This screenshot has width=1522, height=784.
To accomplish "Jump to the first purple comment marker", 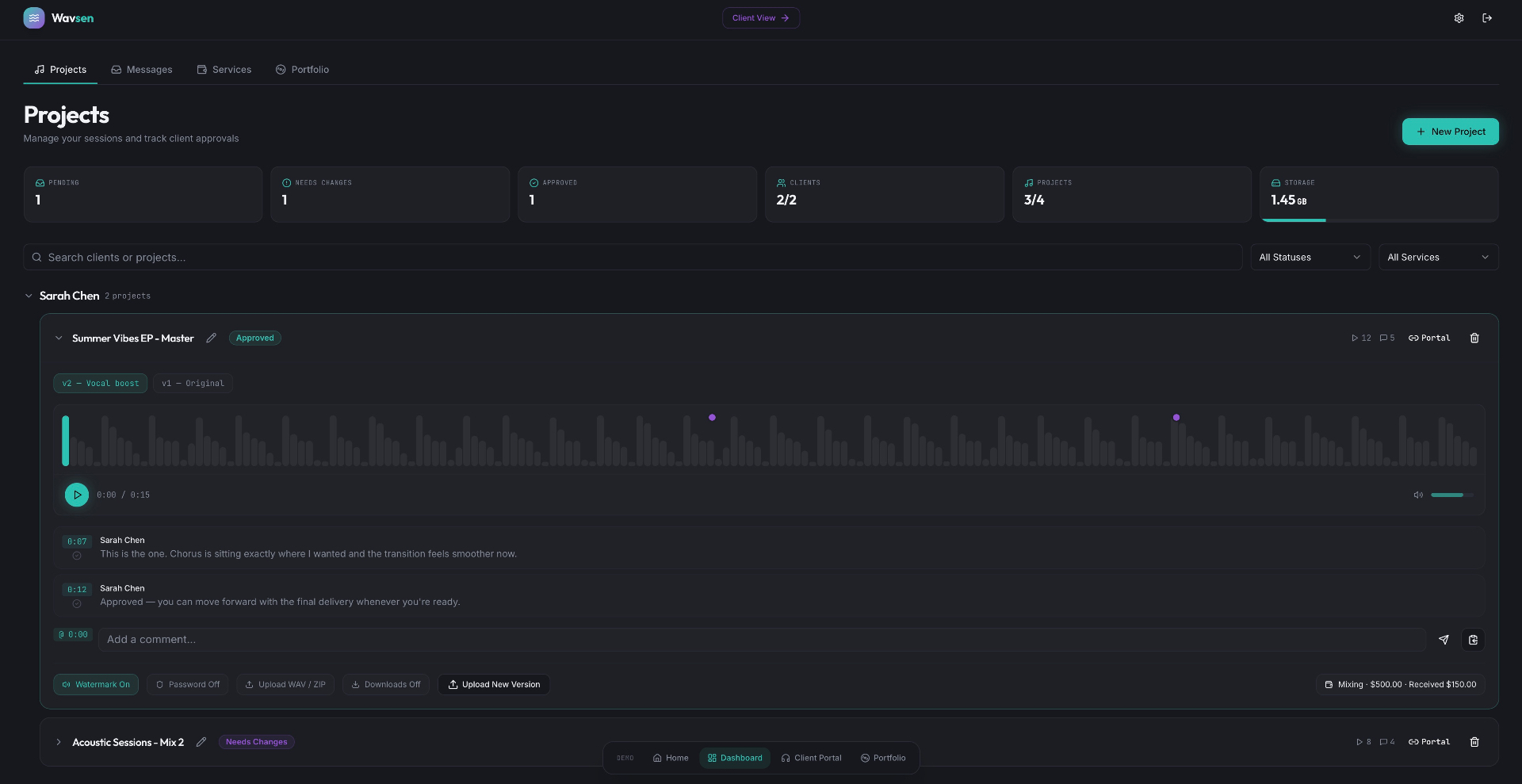I will [x=712, y=417].
